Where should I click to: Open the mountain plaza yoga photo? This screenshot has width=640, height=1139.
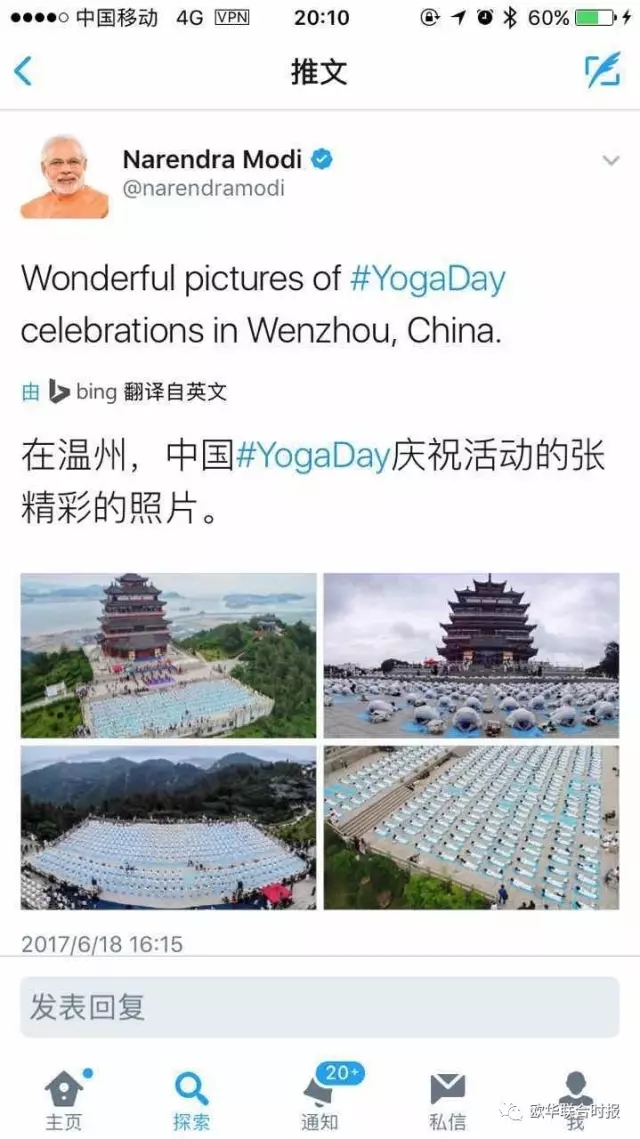tap(169, 827)
